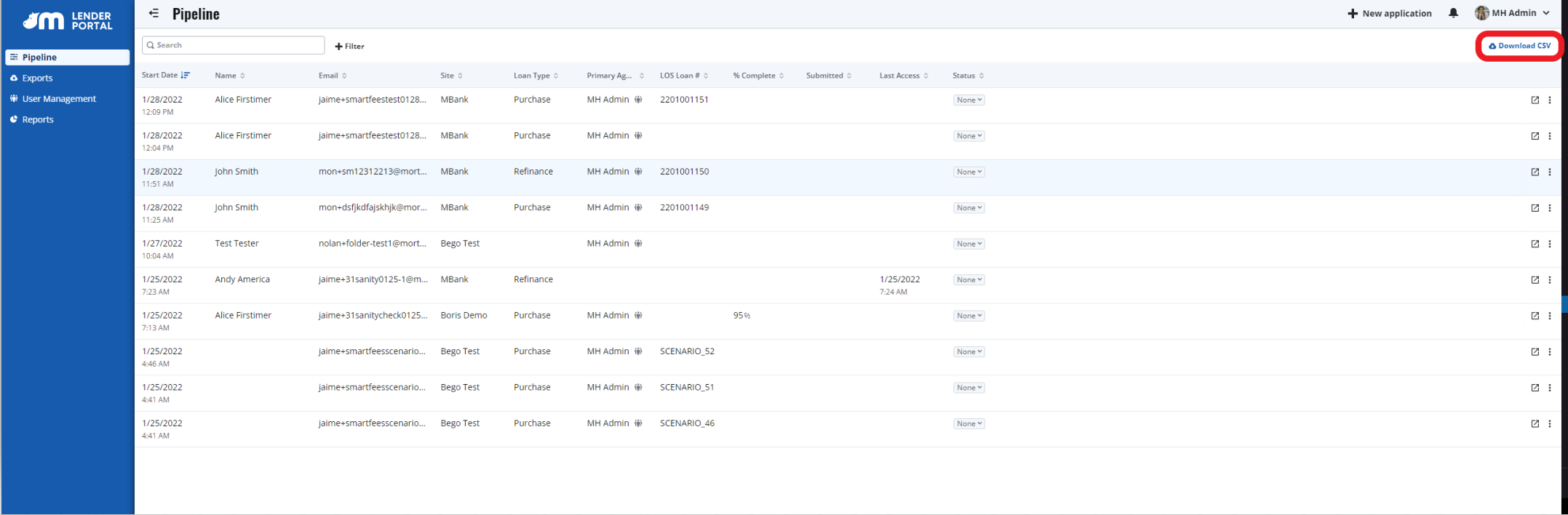
Task: Focus the Search input field
Action: coord(234,45)
